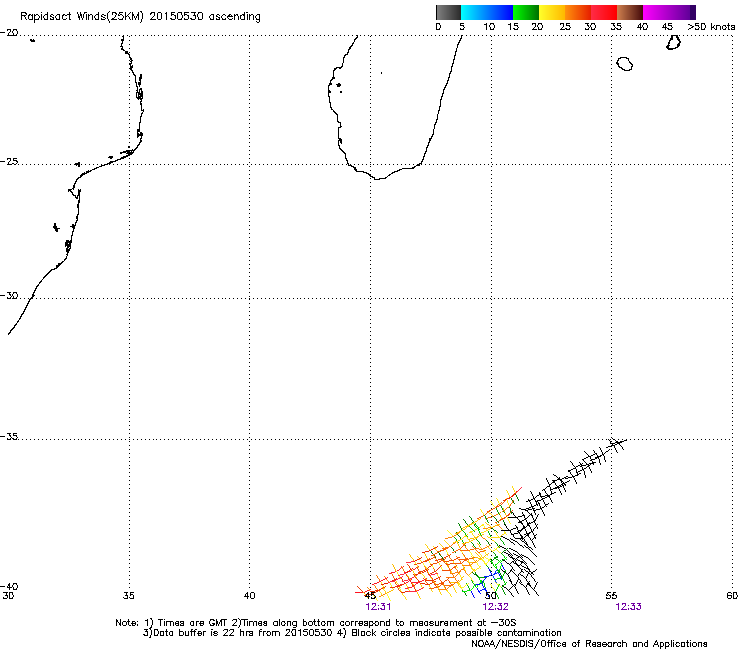
Task: Click the note line starting "Note: 1) Times are GMT"
Action: click(x=315, y=623)
